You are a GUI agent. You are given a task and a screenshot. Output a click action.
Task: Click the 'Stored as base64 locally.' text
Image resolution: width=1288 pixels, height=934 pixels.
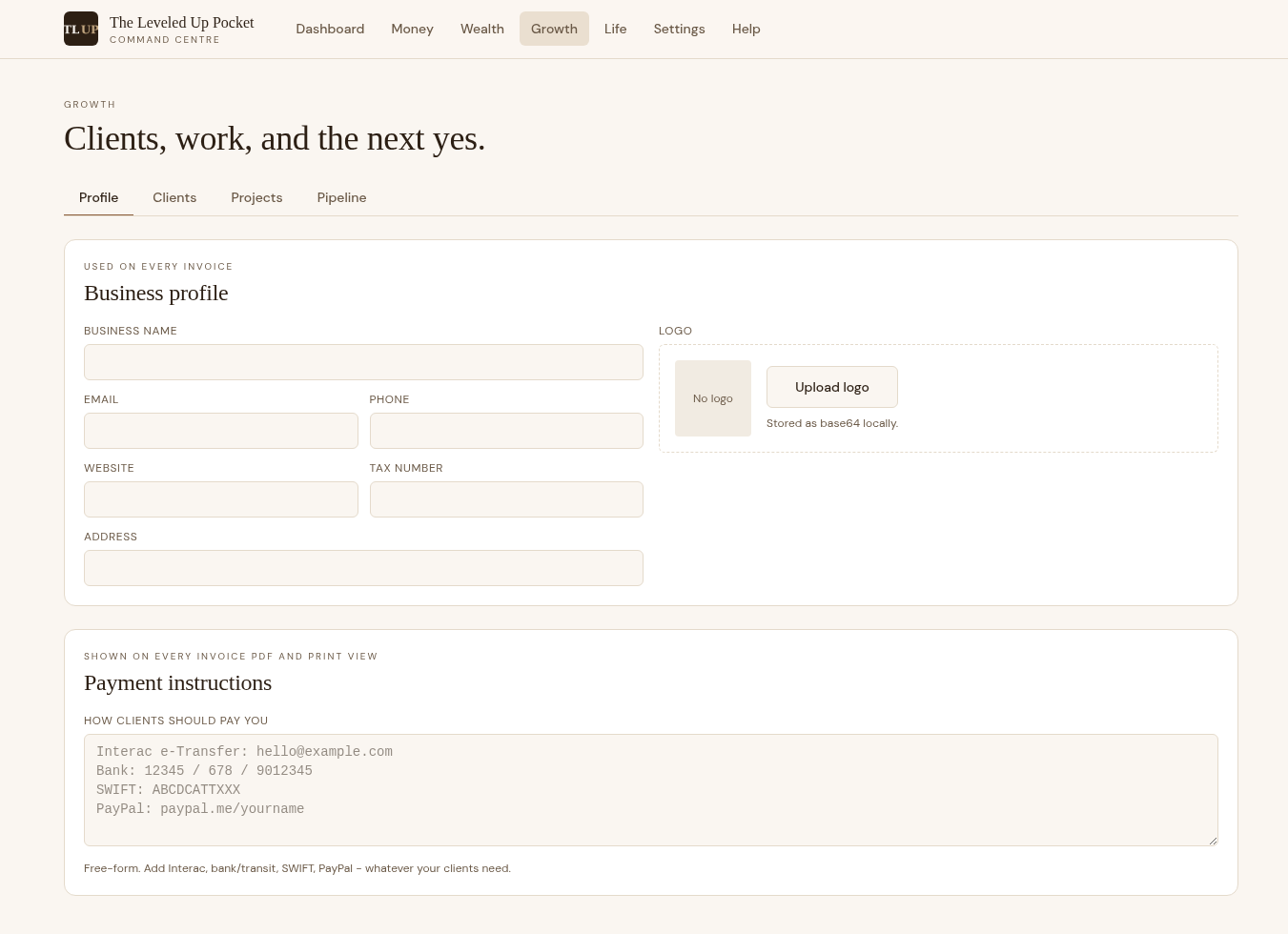(832, 423)
